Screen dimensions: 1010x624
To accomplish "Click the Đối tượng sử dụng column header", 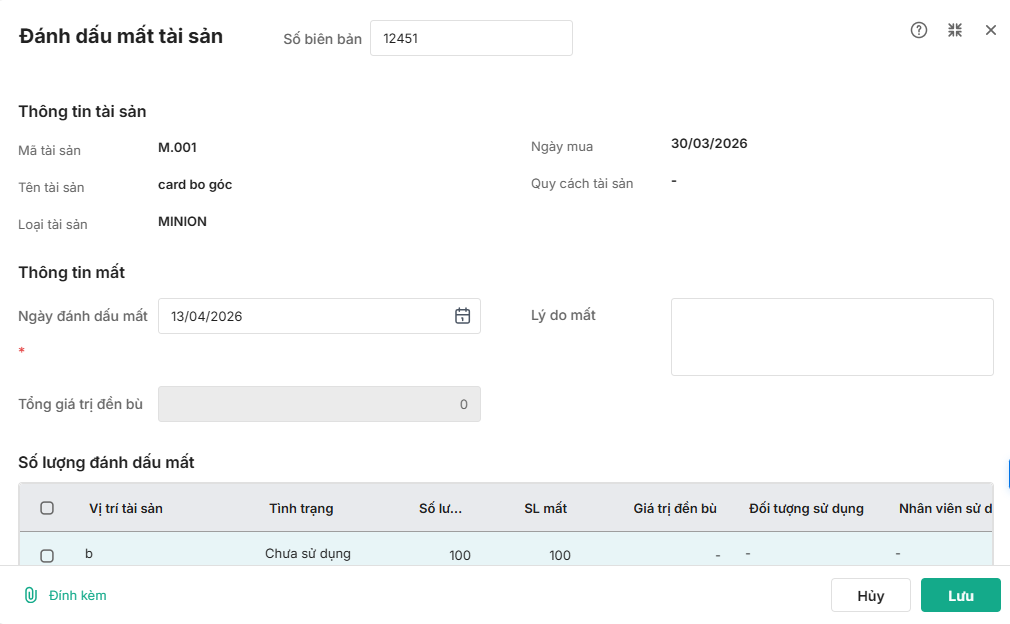I will point(806,508).
